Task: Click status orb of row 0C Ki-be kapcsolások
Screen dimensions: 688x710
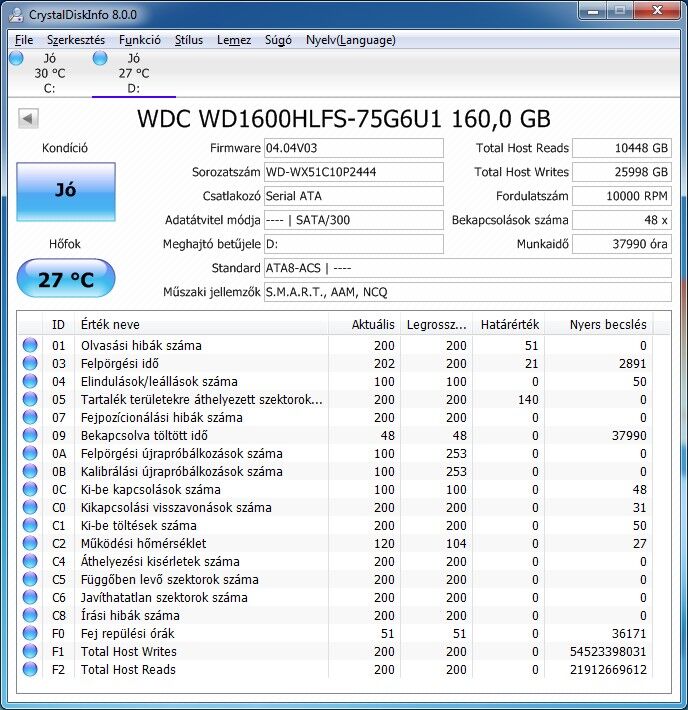Action: pos(30,489)
